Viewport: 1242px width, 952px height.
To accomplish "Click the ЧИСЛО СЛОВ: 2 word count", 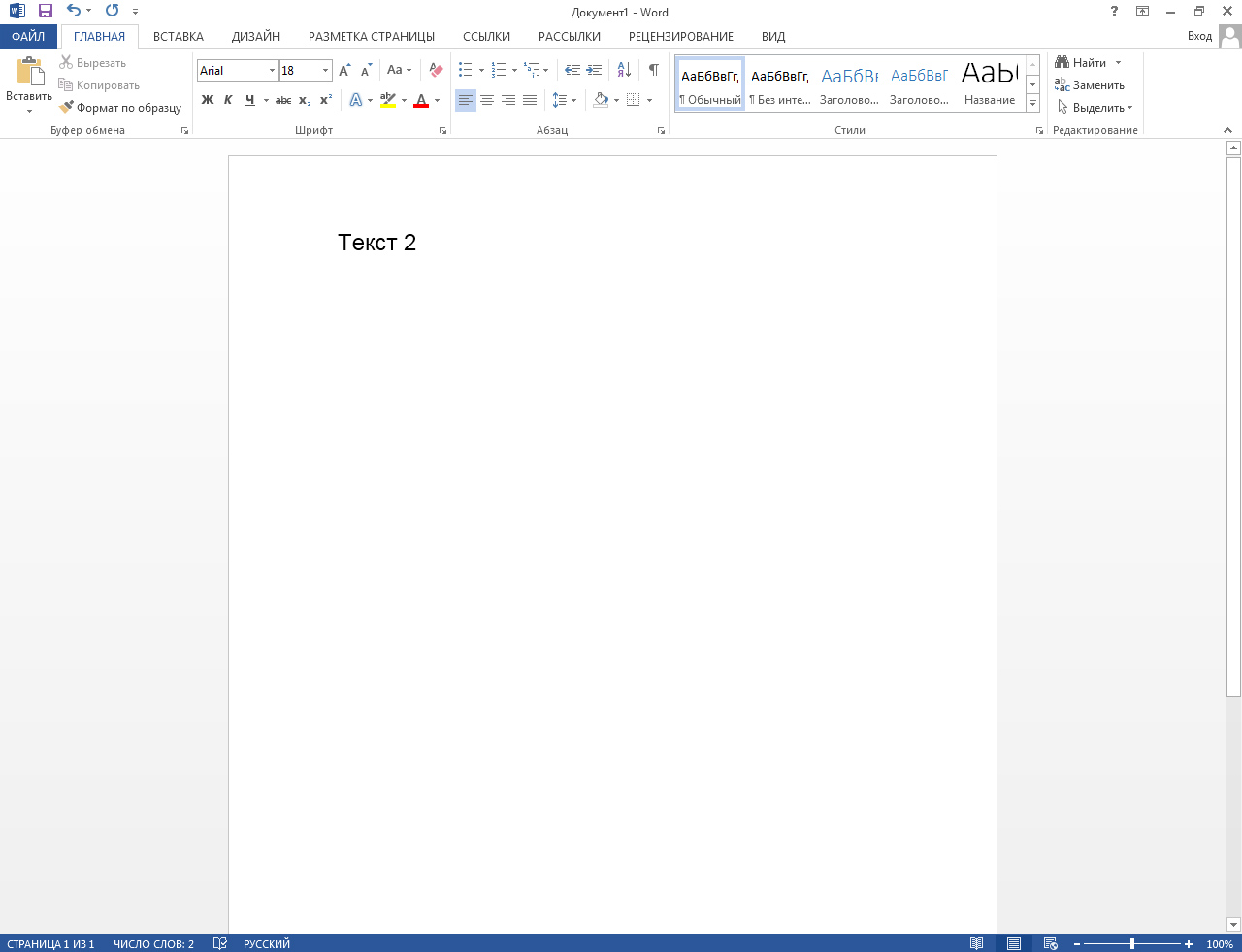I will pyautogui.click(x=153, y=944).
